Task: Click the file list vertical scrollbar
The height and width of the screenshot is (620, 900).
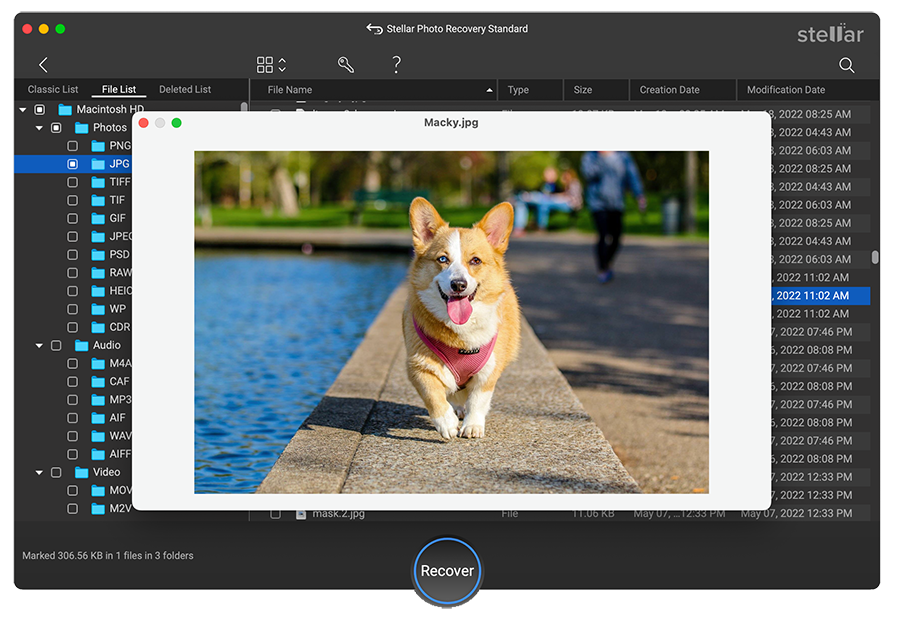Action: (875, 257)
